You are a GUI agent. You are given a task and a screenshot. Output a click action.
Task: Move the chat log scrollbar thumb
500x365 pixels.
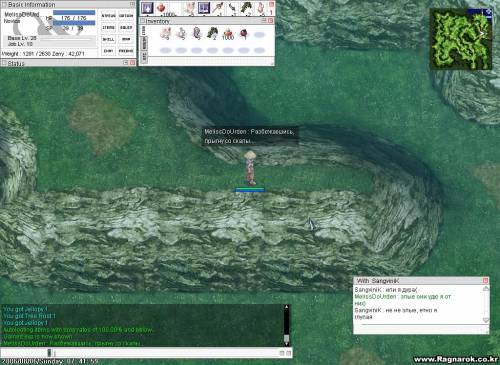click(x=286, y=338)
